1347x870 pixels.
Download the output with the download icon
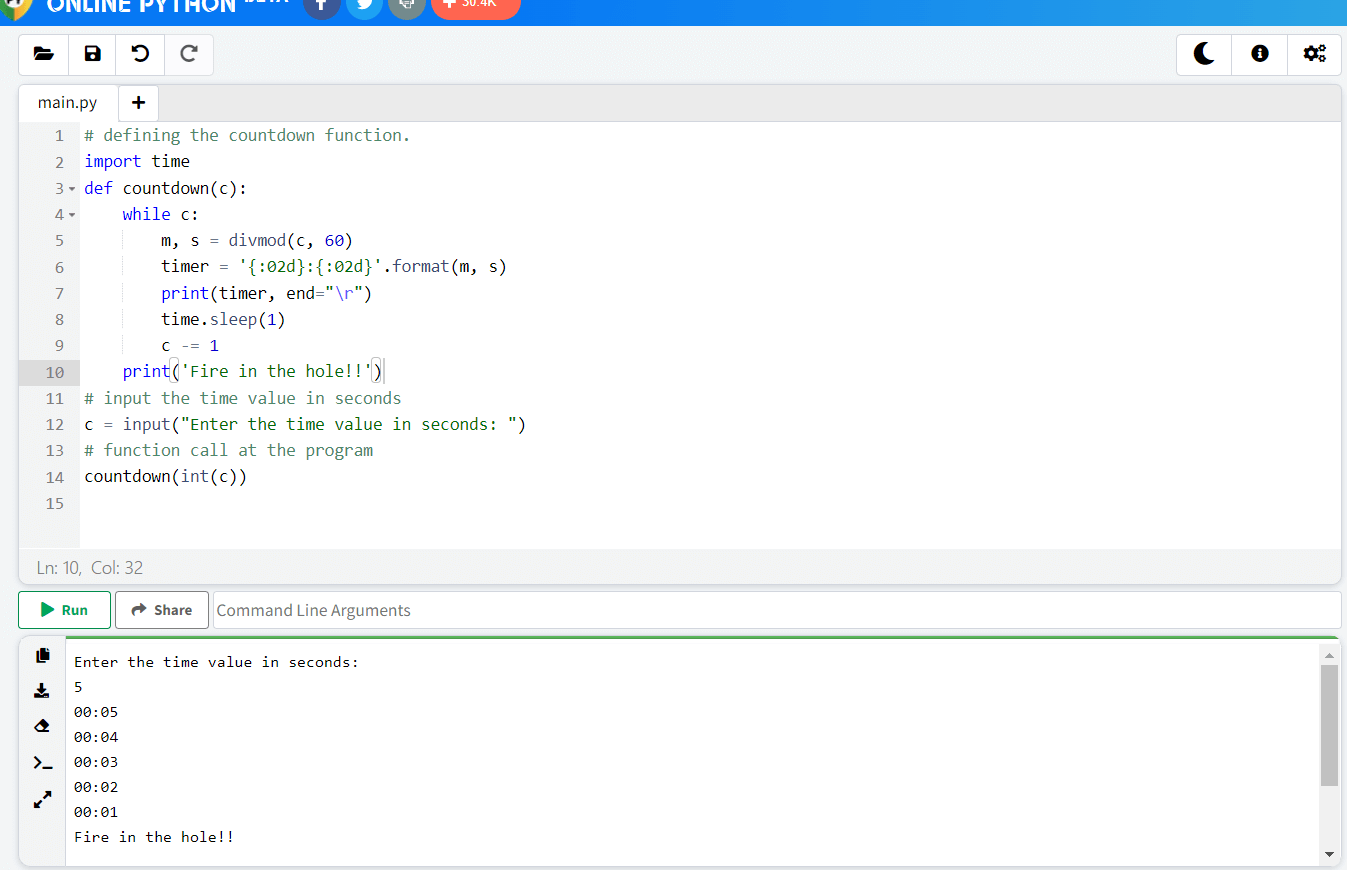(41, 690)
